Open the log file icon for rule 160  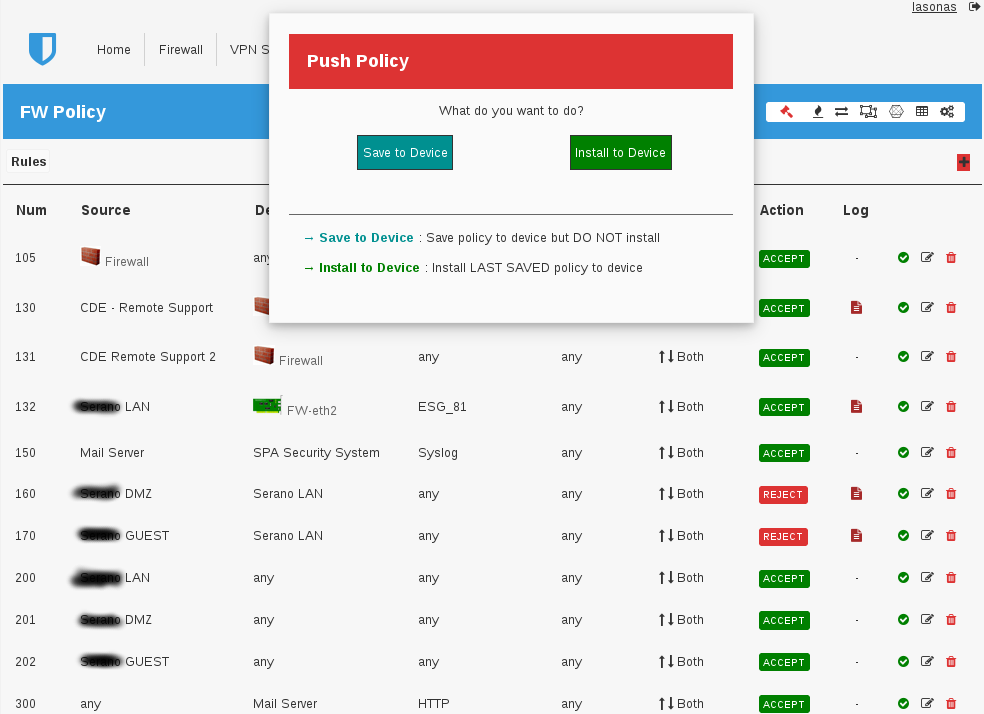(x=856, y=493)
